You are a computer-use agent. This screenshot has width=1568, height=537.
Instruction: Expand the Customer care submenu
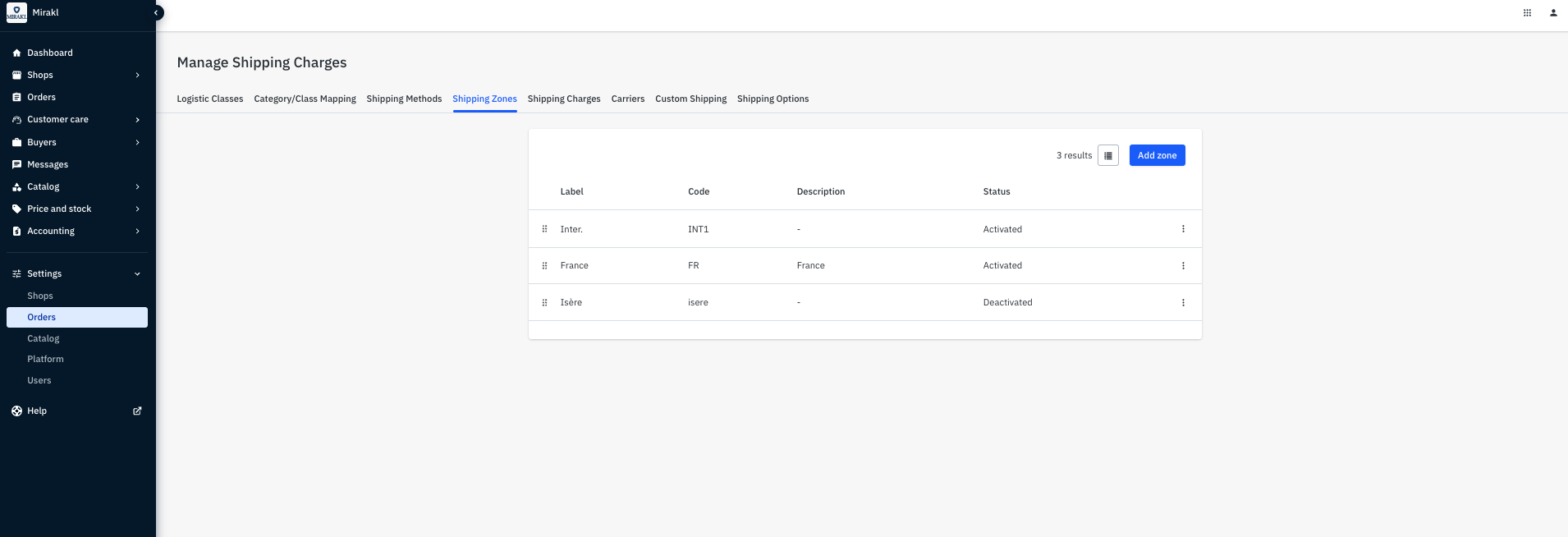click(137, 119)
